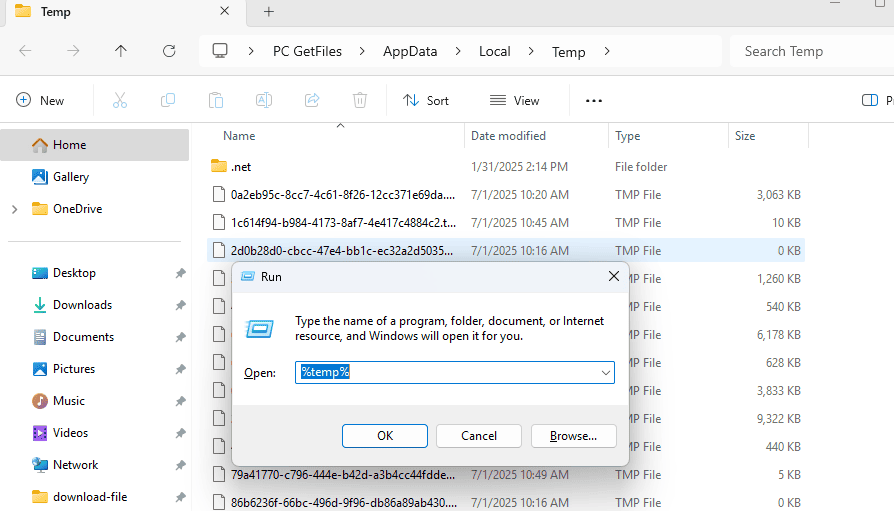
Task: Expand chevron after Temp breadcrumb
Action: tap(607, 51)
